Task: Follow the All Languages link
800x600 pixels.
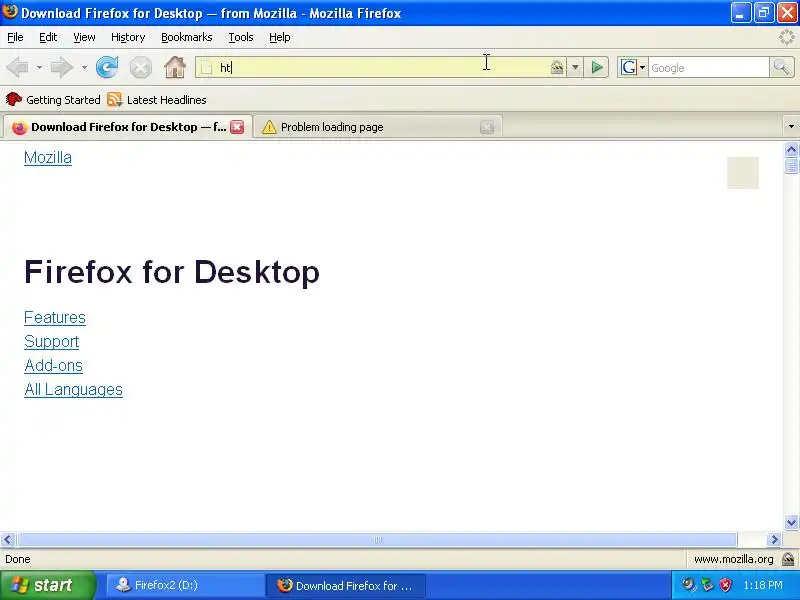Action: point(73,389)
